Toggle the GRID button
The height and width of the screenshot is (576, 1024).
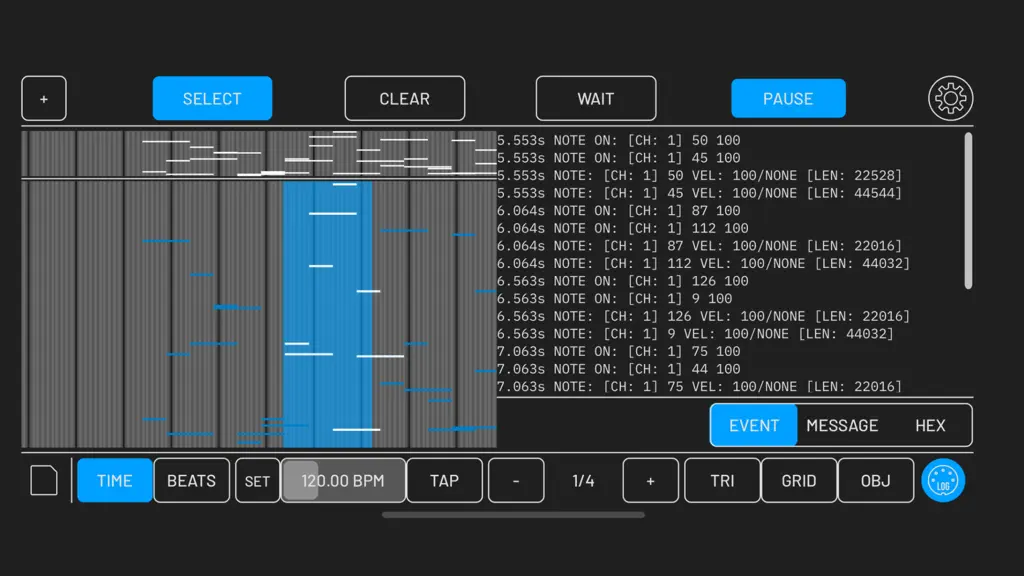coord(799,481)
